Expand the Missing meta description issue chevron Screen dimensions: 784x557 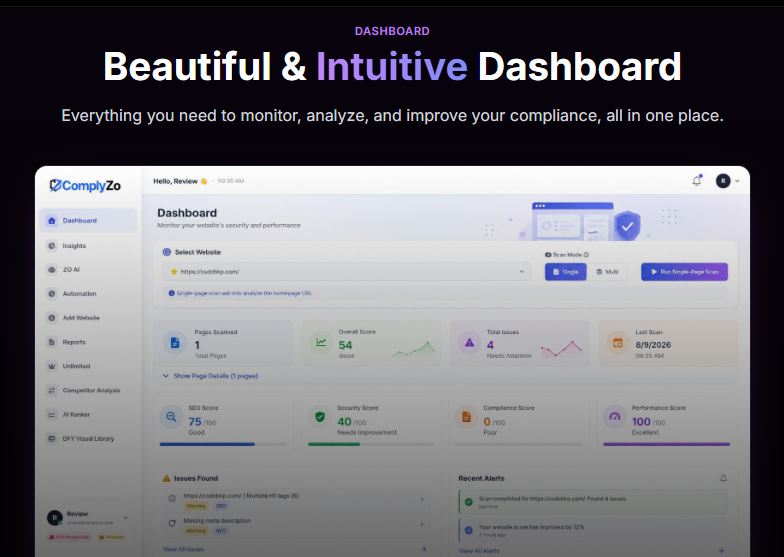(422, 524)
